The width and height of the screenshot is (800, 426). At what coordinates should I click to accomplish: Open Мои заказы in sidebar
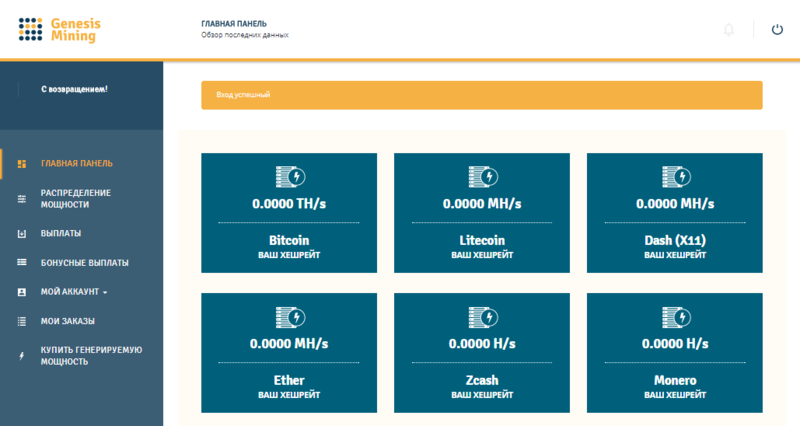[x=67, y=321]
